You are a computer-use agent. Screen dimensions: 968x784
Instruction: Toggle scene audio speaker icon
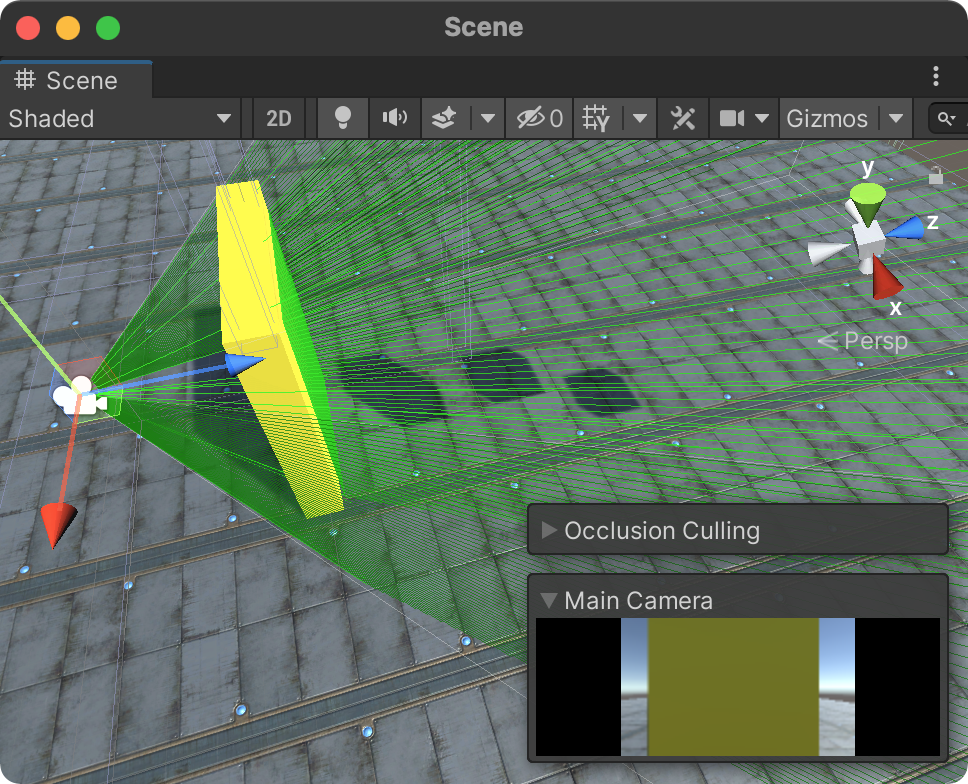pos(394,119)
